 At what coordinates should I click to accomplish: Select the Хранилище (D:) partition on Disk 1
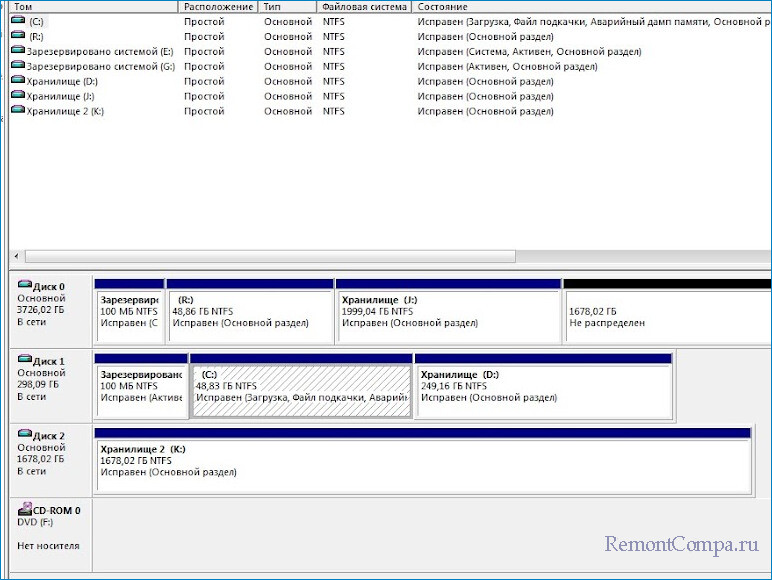542,386
